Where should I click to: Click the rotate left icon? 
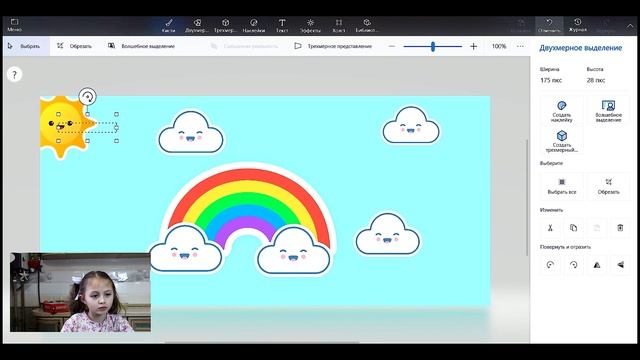[x=550, y=264]
